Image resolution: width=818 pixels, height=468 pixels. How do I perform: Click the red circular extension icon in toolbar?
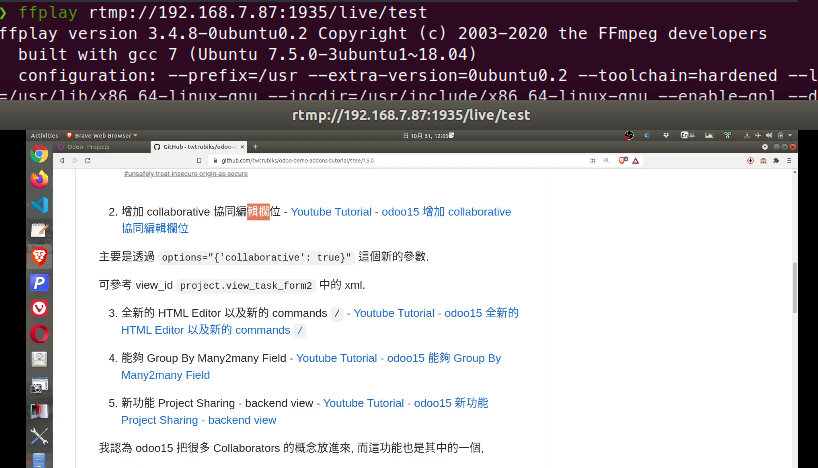750,161
